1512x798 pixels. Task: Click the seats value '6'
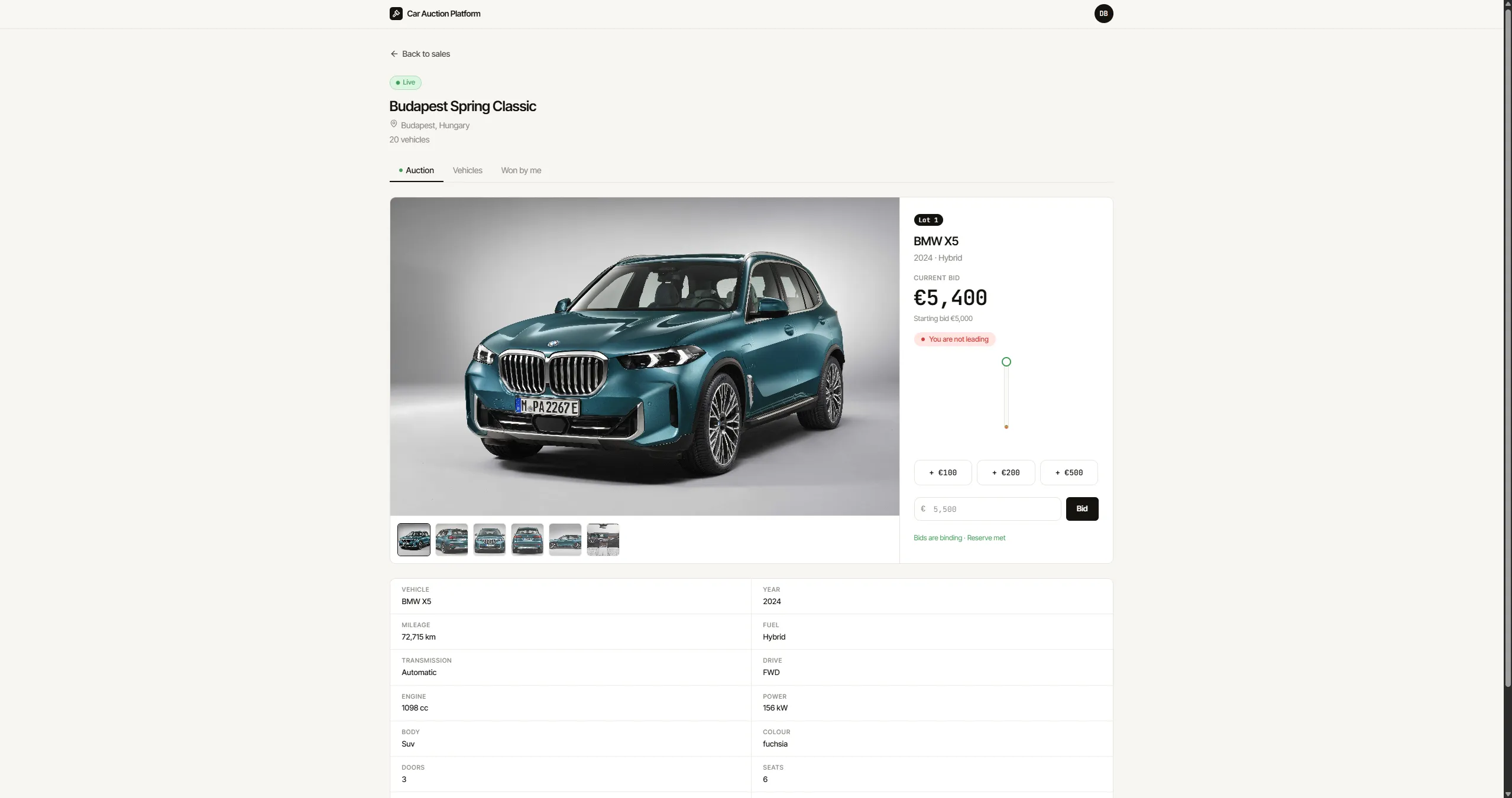765,779
